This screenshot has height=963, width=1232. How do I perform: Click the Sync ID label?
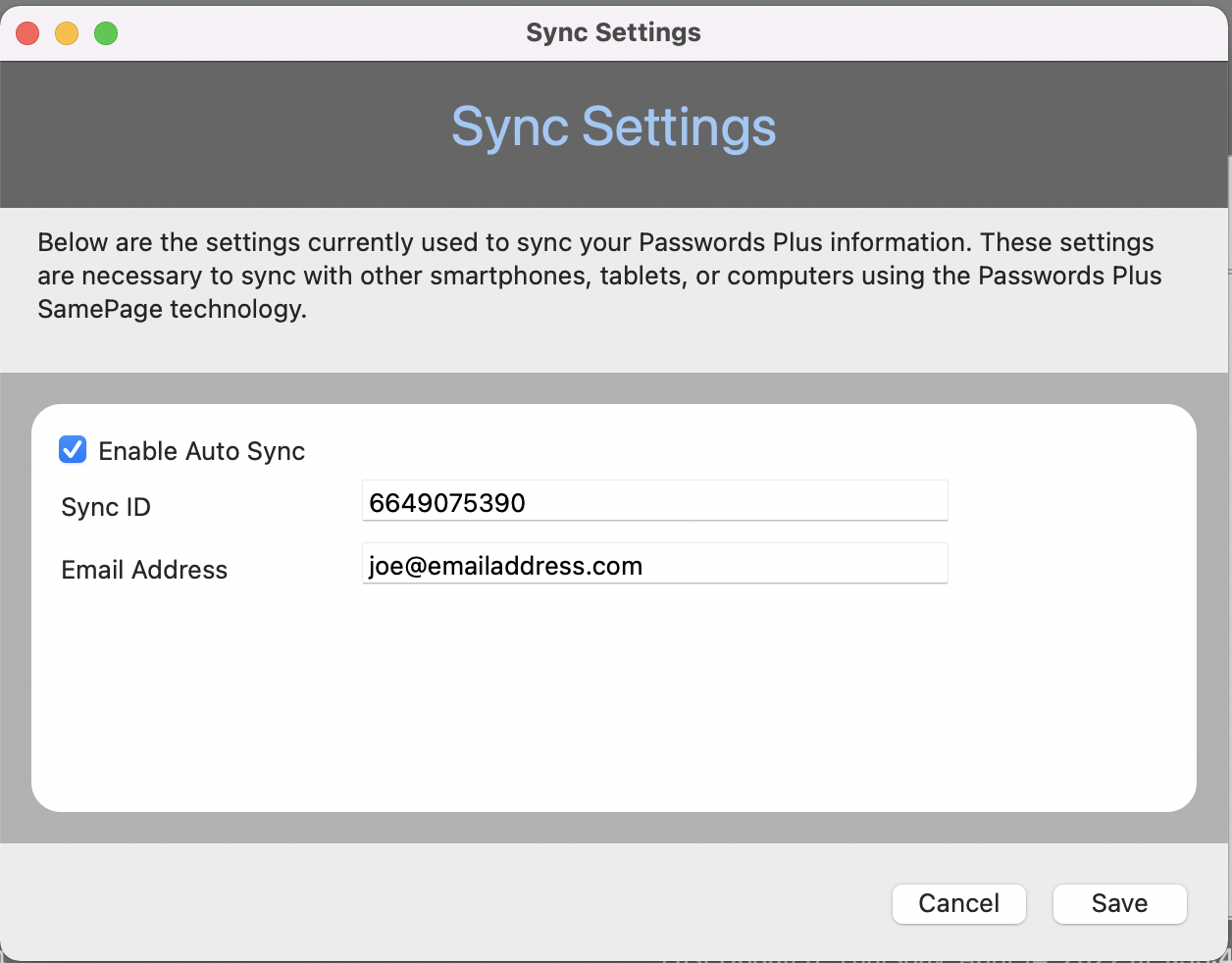[105, 507]
